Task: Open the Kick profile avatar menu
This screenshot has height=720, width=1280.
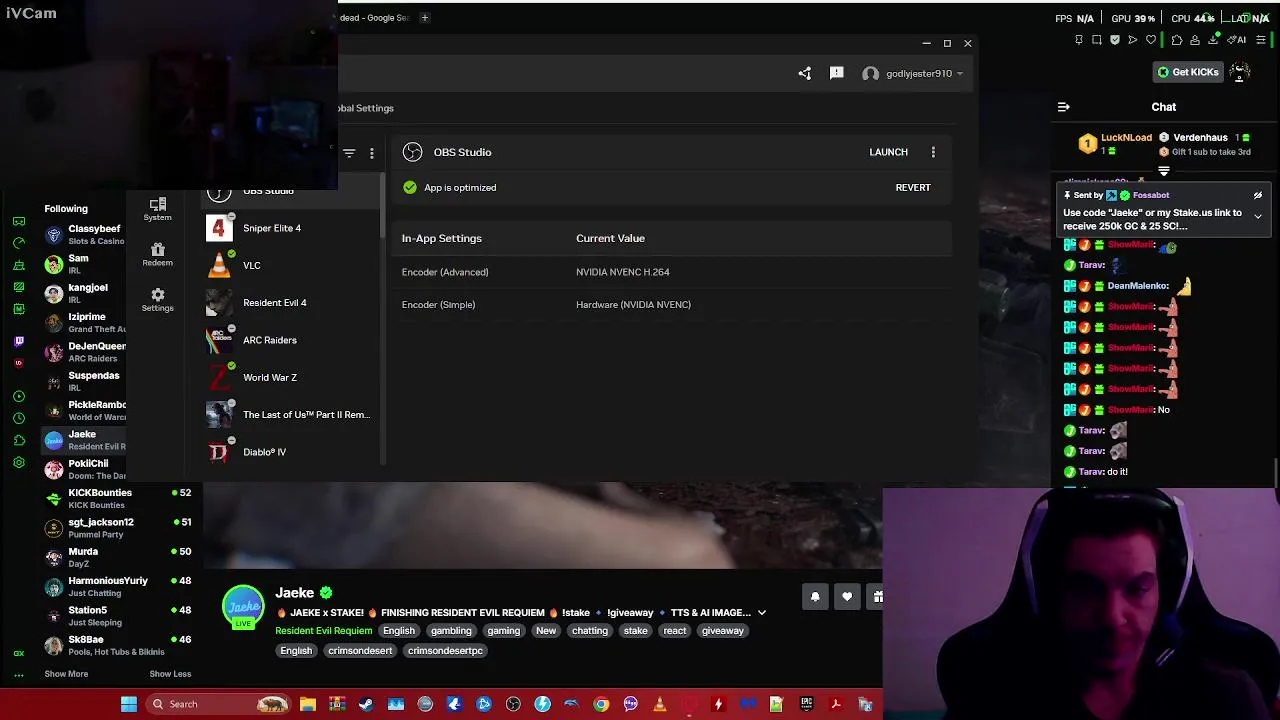Action: click(x=1240, y=72)
